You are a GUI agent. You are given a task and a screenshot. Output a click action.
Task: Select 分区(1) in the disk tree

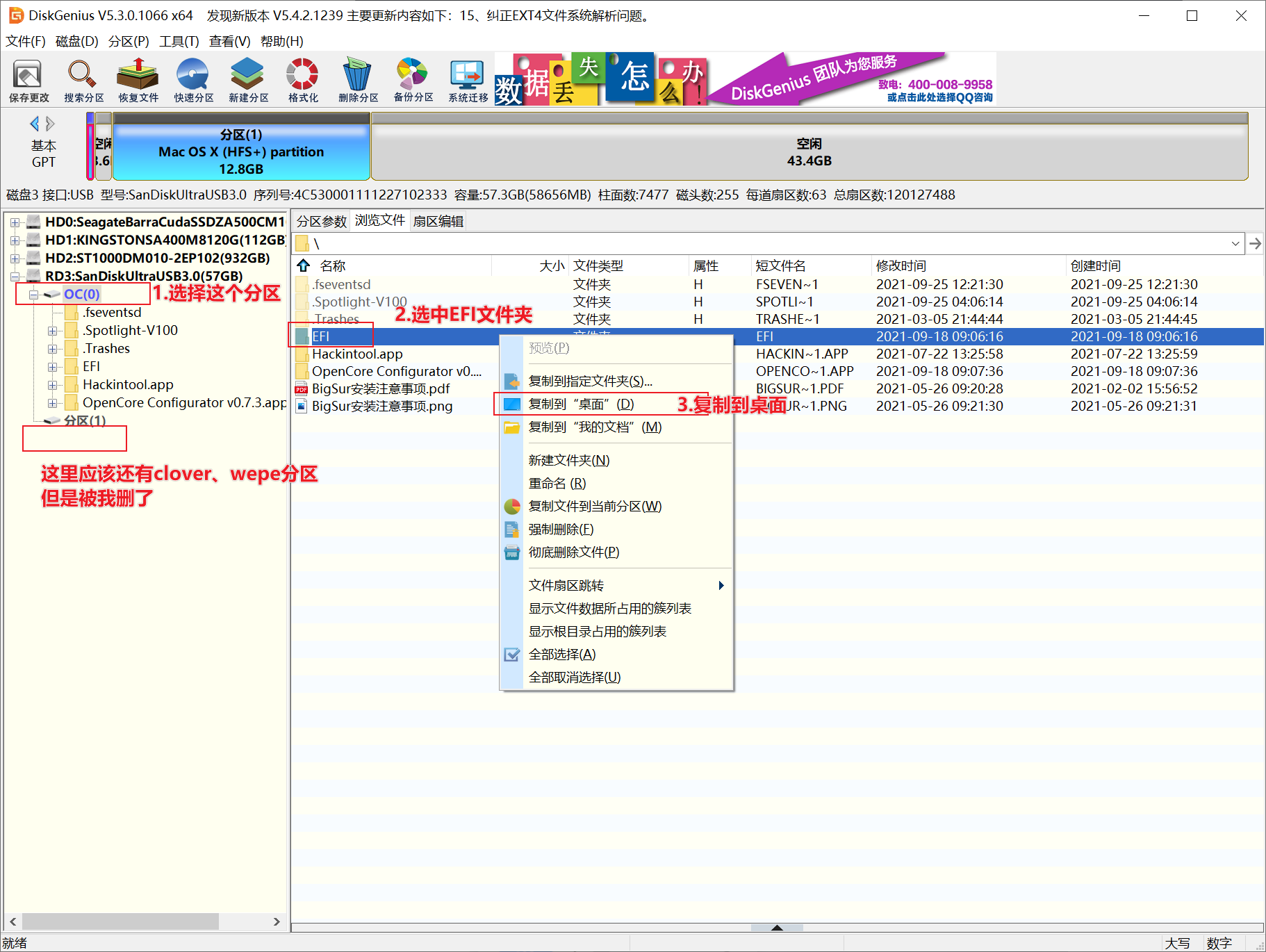pos(85,420)
